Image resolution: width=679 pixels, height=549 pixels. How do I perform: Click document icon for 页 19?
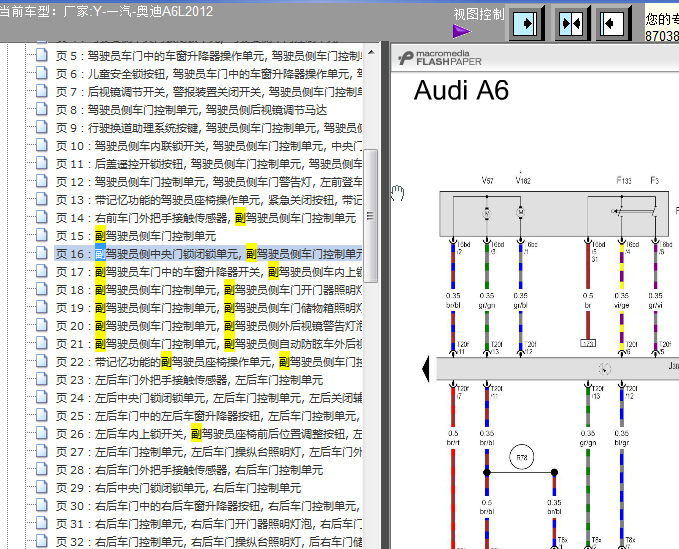(42, 307)
